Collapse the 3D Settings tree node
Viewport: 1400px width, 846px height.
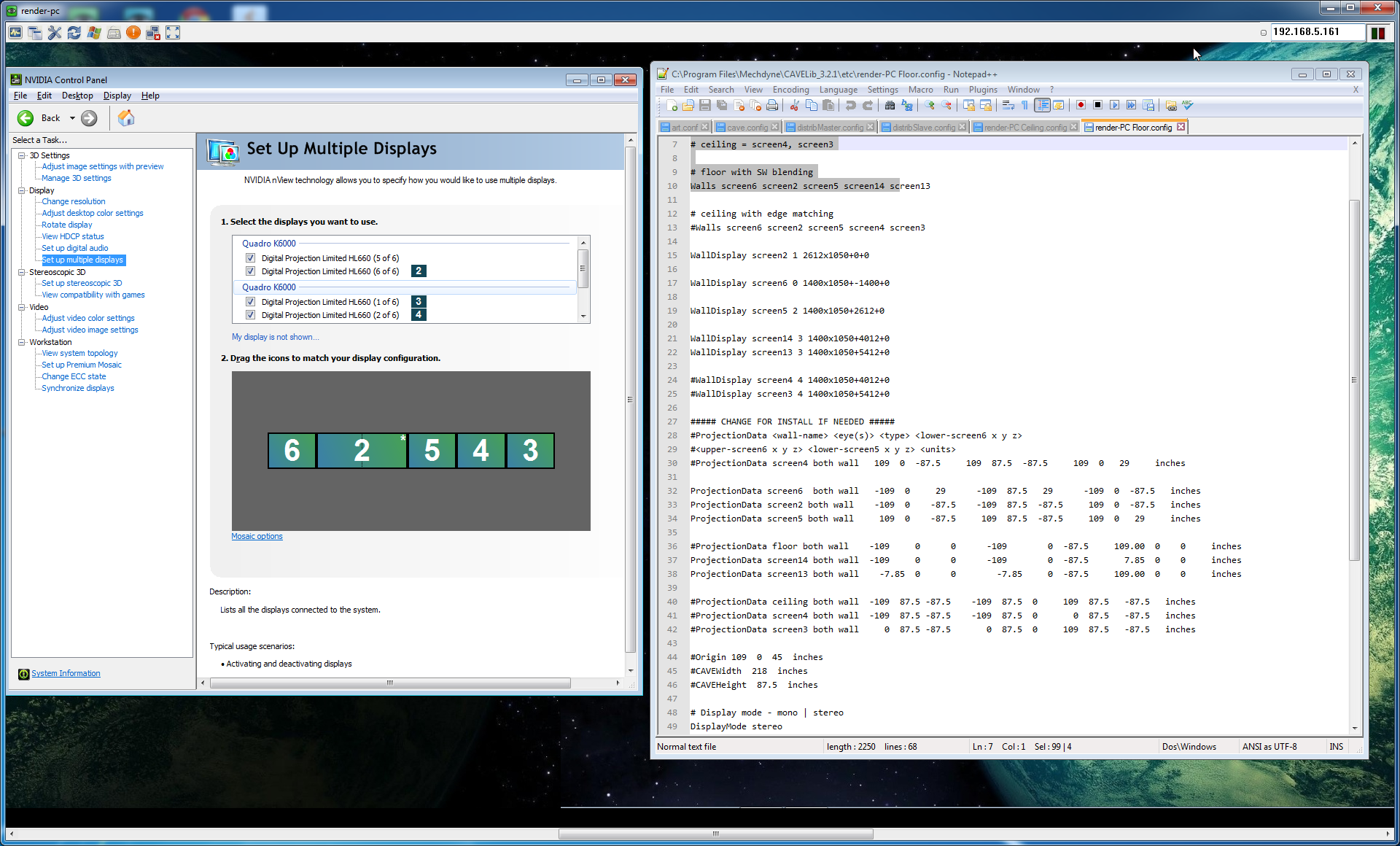(22, 155)
